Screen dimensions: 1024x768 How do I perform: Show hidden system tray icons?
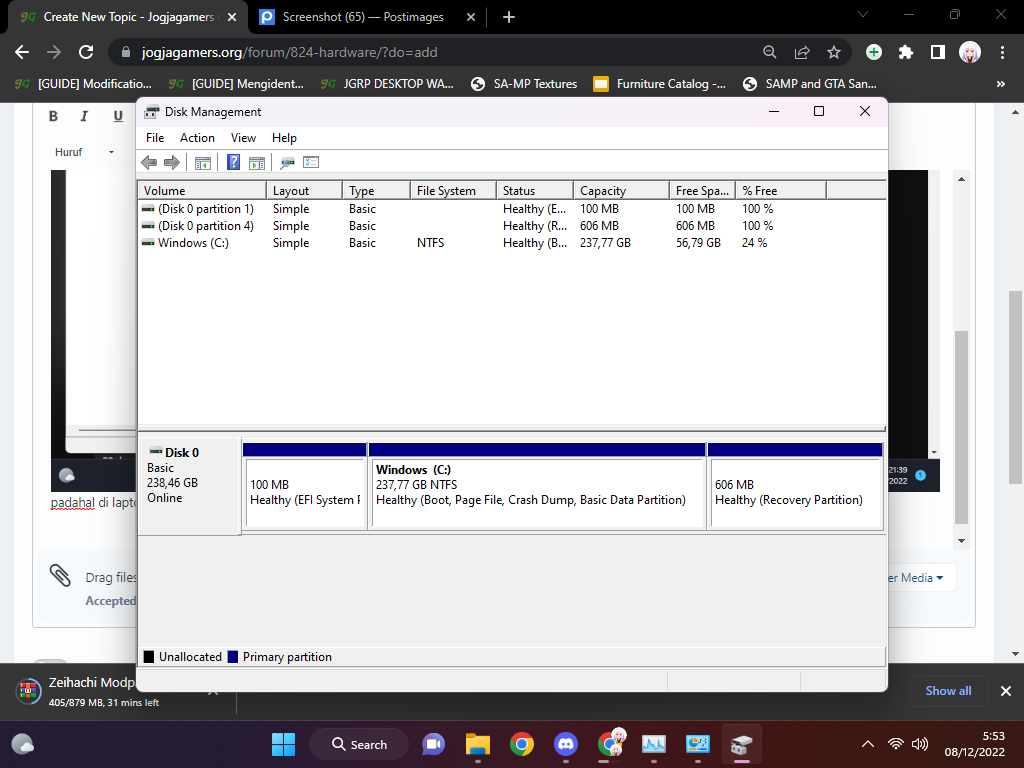[868, 744]
